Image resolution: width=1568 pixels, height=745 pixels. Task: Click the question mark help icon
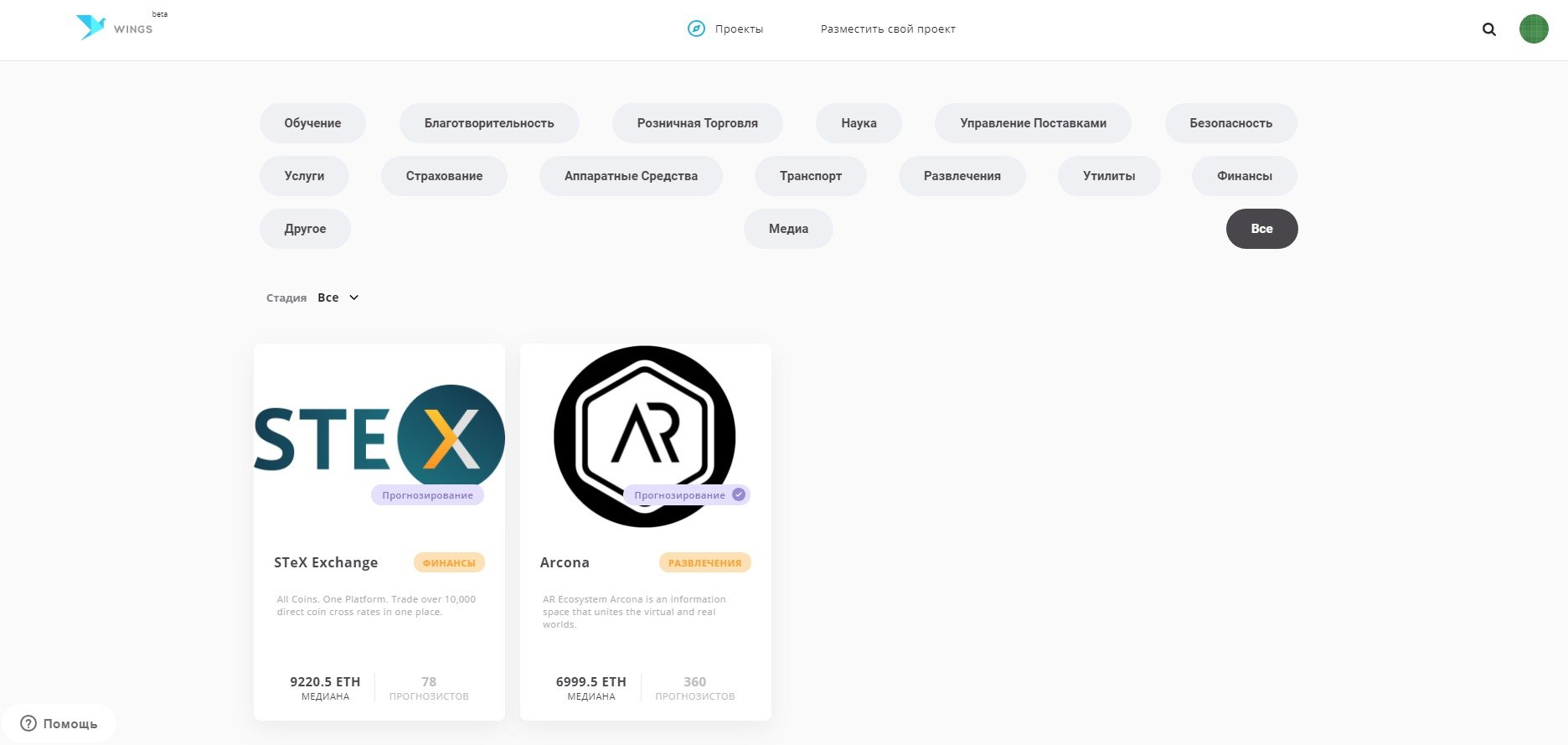pos(28,723)
